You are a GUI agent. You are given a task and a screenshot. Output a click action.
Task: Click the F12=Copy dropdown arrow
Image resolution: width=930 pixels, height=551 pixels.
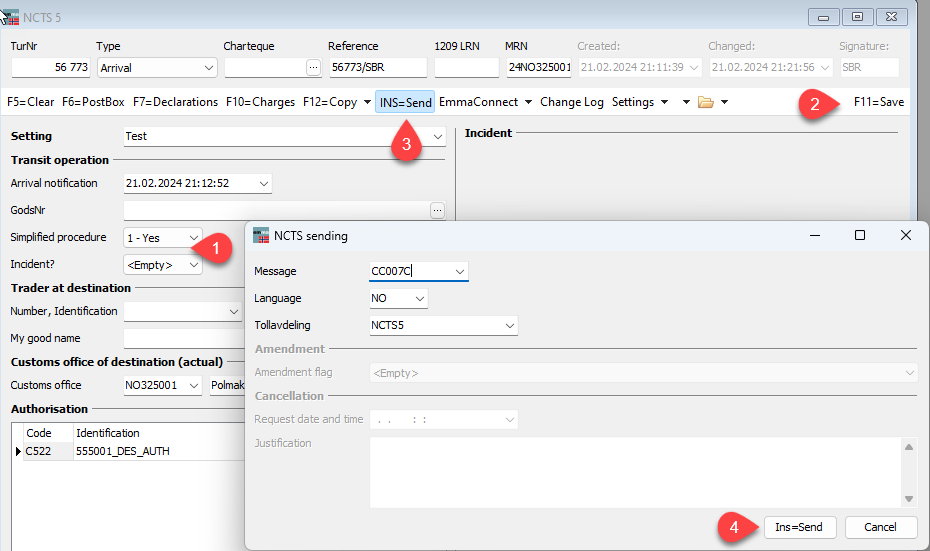(x=369, y=102)
